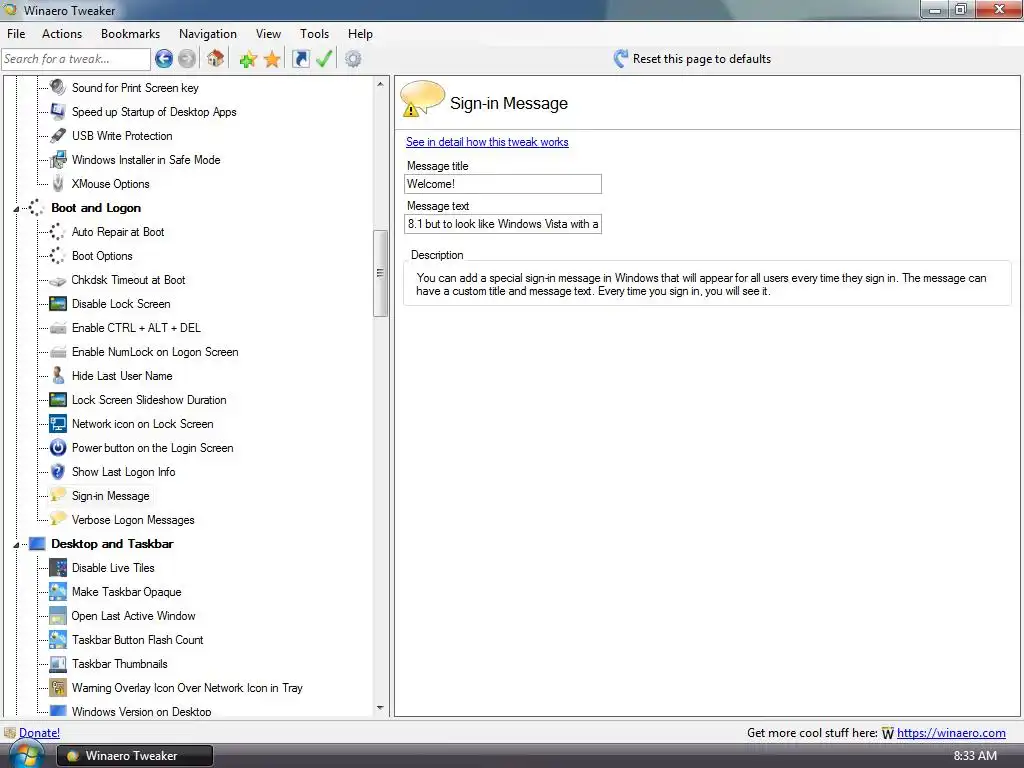Image resolution: width=1024 pixels, height=768 pixels.
Task: Collapse the Boot and Logon tree section
Action: click(x=16, y=209)
